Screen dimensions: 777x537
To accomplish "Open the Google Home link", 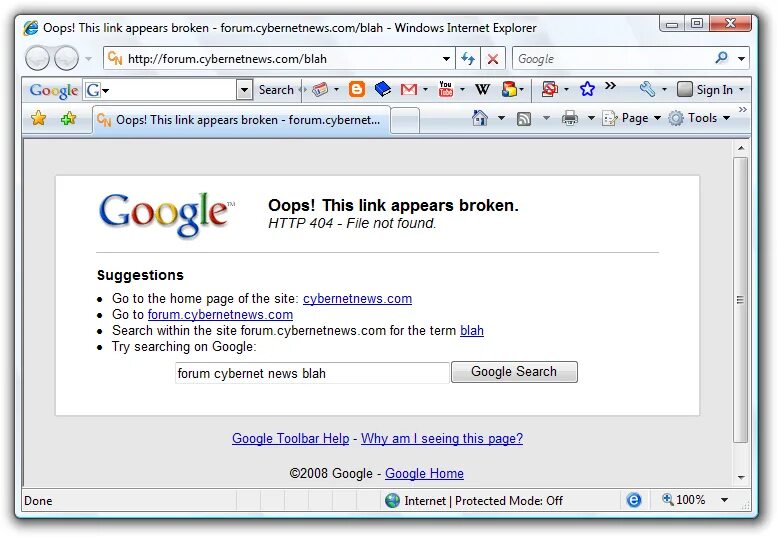I will (424, 474).
